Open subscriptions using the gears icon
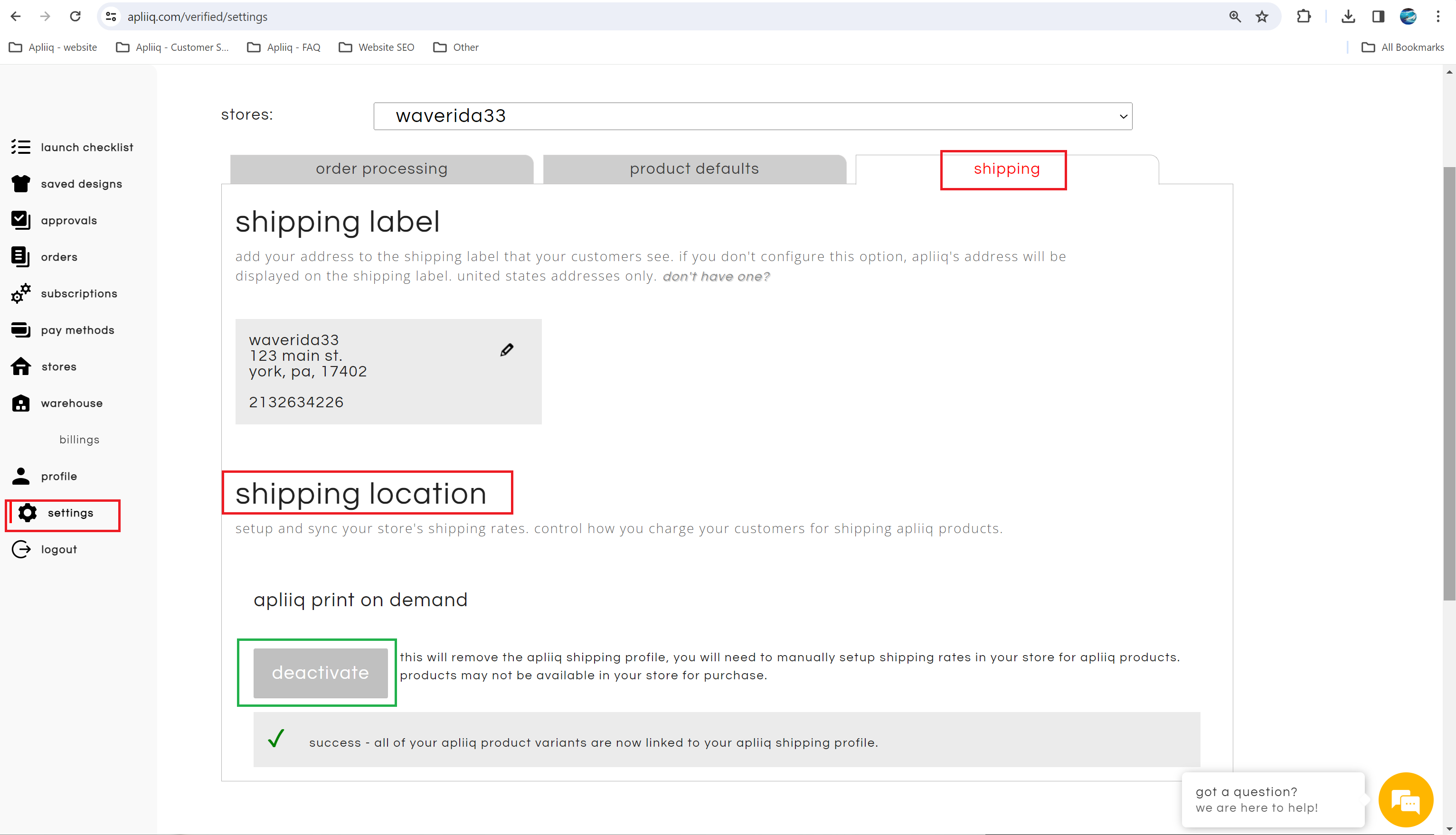Screen dimensions: 1456x835 [x=20, y=294]
